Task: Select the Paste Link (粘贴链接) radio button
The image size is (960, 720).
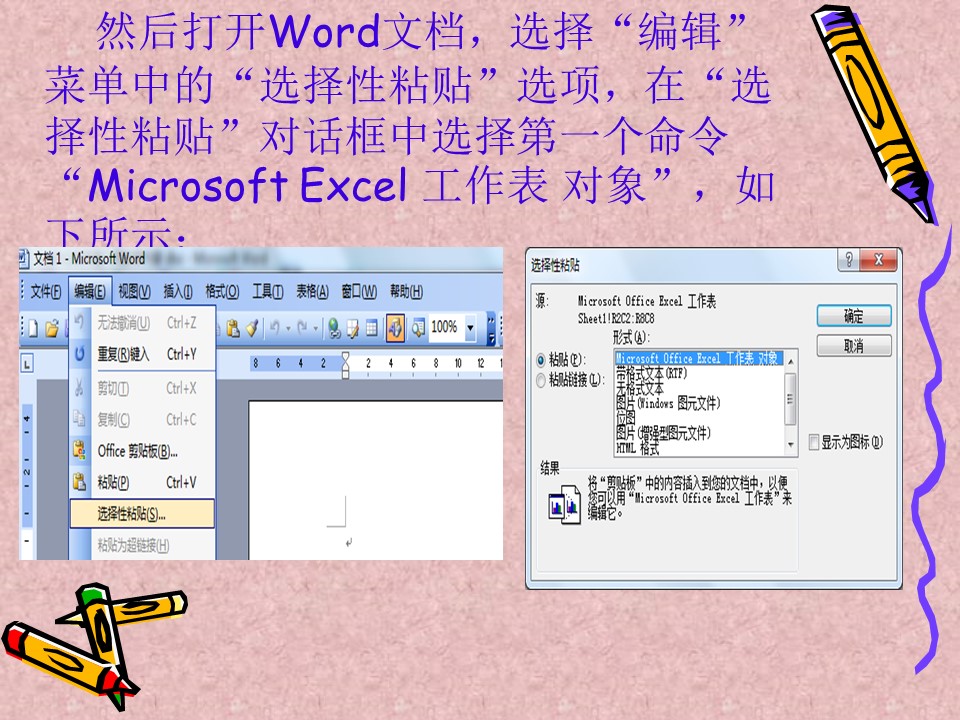Action: pyautogui.click(x=541, y=381)
